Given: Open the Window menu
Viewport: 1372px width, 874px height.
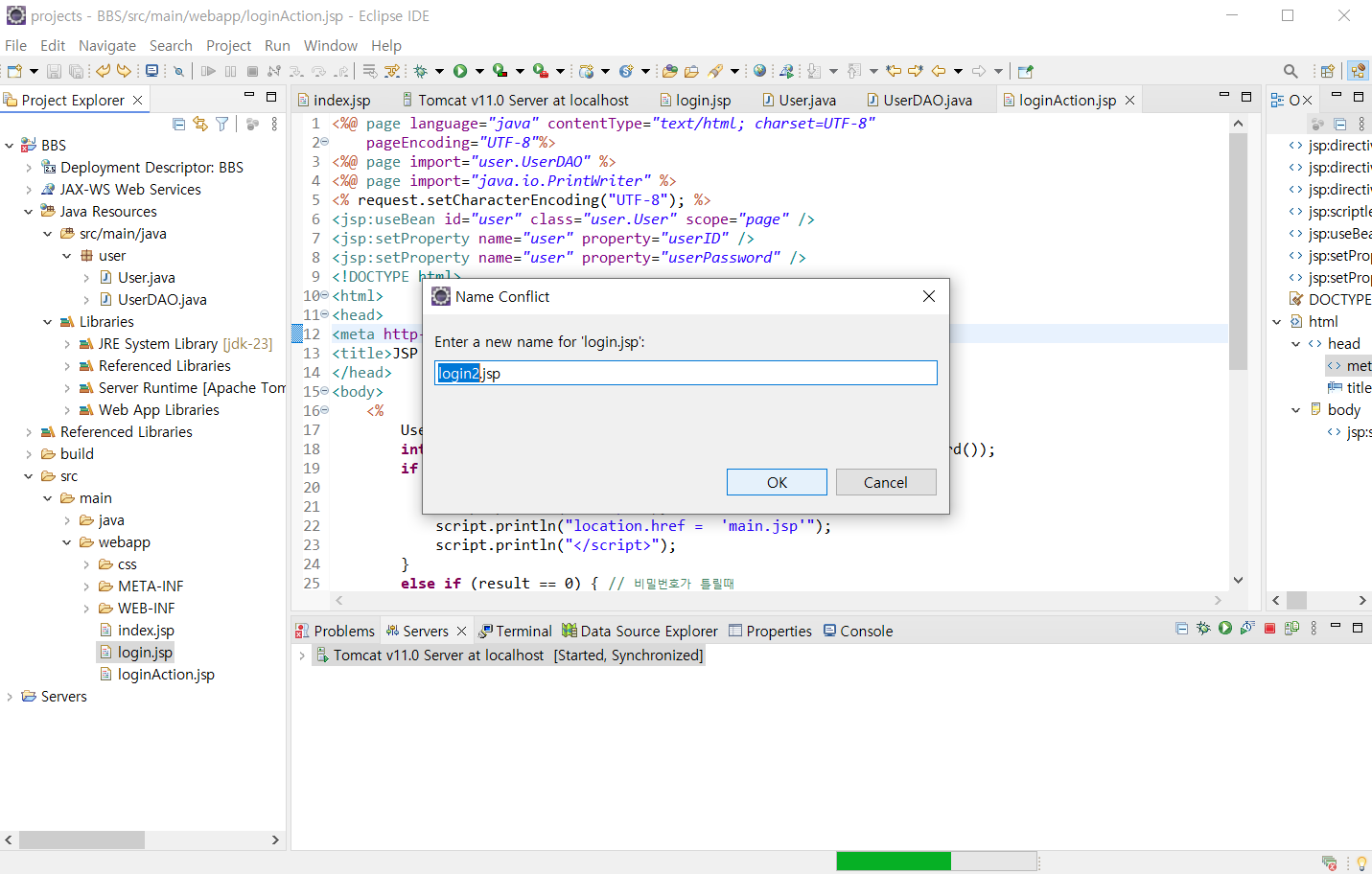Looking at the screenshot, I should coord(331,45).
